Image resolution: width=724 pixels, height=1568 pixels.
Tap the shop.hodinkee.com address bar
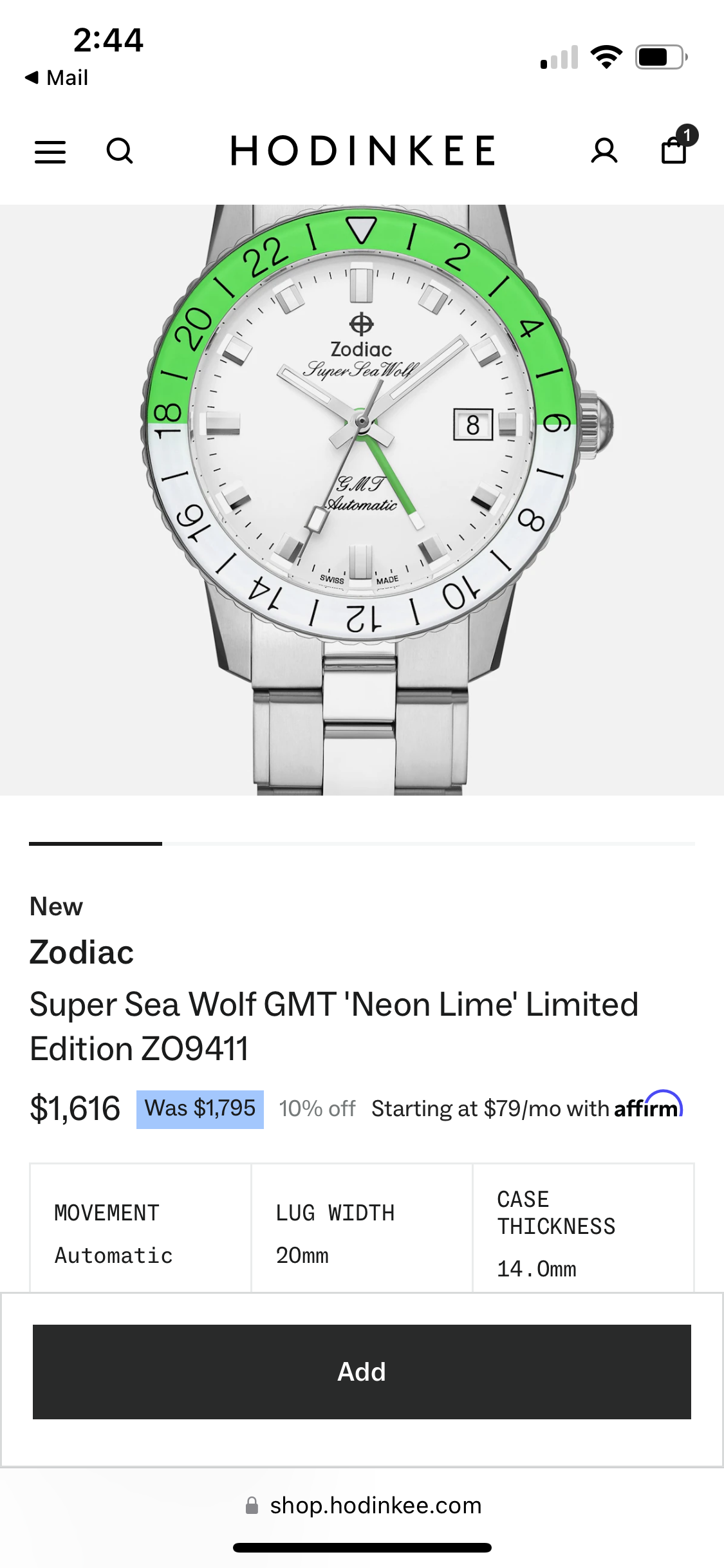[x=375, y=1506]
